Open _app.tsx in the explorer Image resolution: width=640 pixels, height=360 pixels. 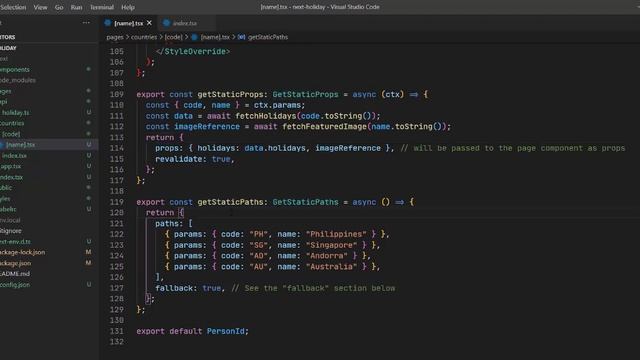point(11,167)
